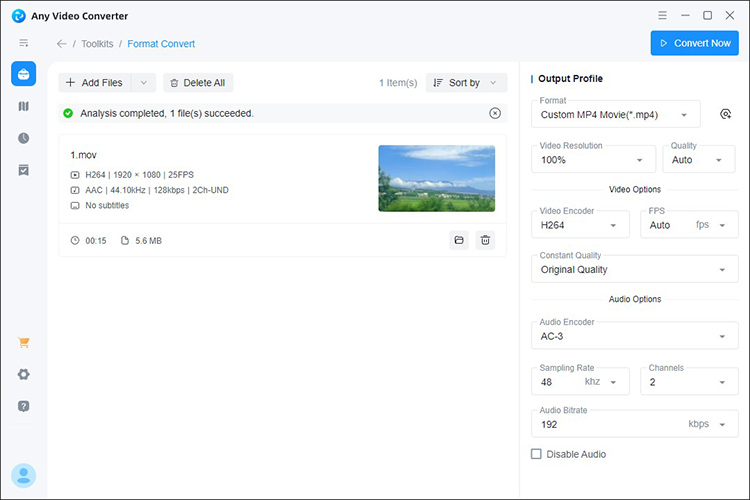Go to Toolkits breadcrumb
Image resolution: width=750 pixels, height=500 pixels.
pyautogui.click(x=97, y=44)
